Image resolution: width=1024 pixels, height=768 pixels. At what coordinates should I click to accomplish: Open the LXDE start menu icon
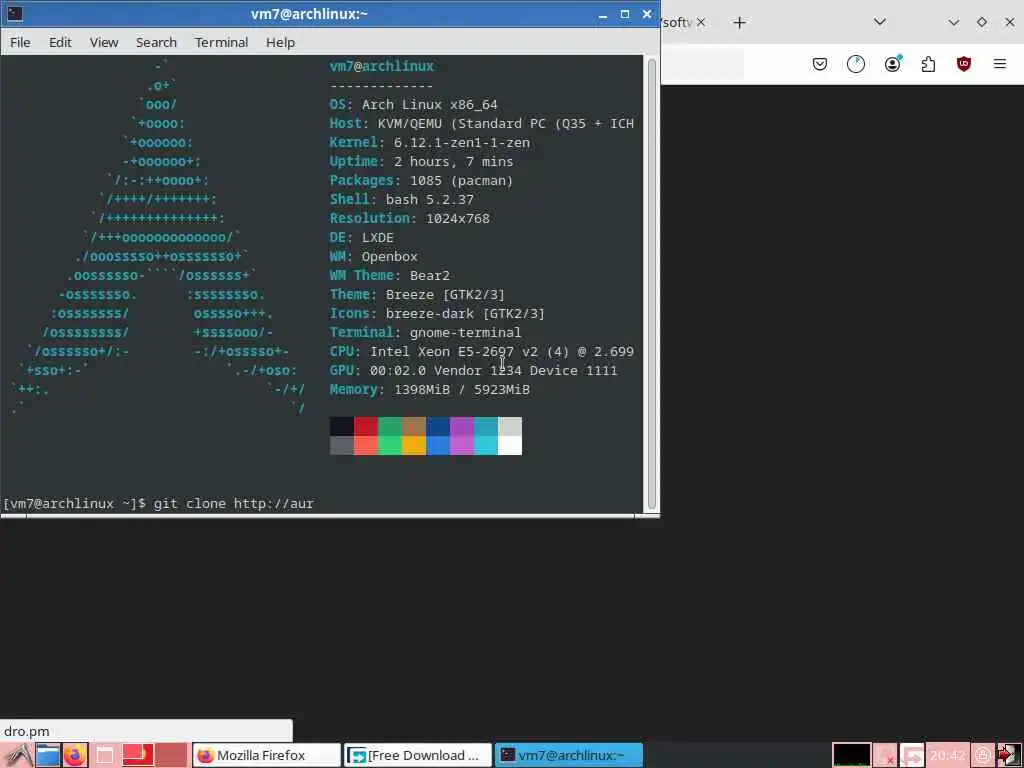(x=17, y=755)
